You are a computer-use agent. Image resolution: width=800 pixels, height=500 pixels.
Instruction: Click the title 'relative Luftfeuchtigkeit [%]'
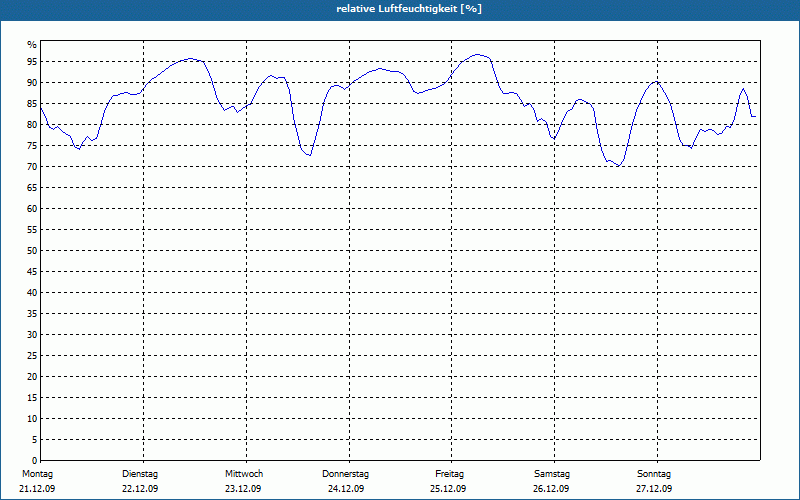pos(409,9)
